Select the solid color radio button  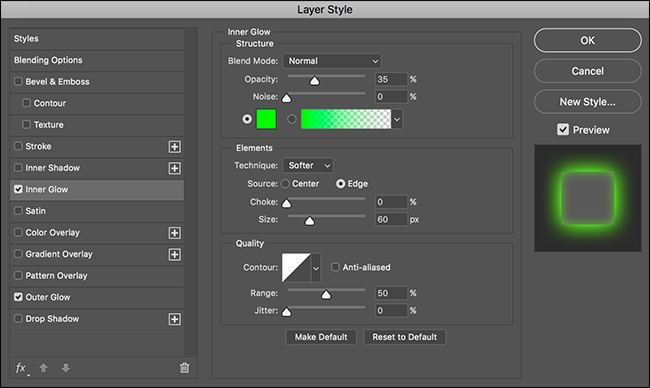pyautogui.click(x=247, y=119)
